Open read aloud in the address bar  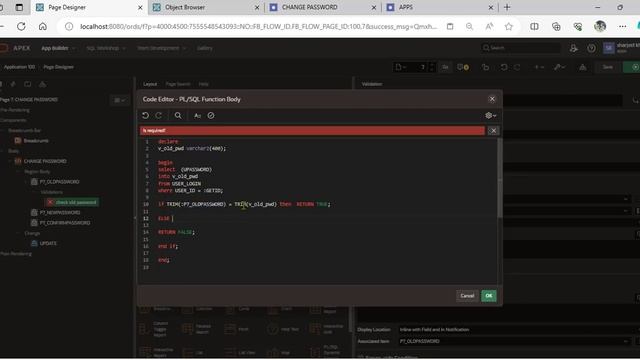pos(489,27)
